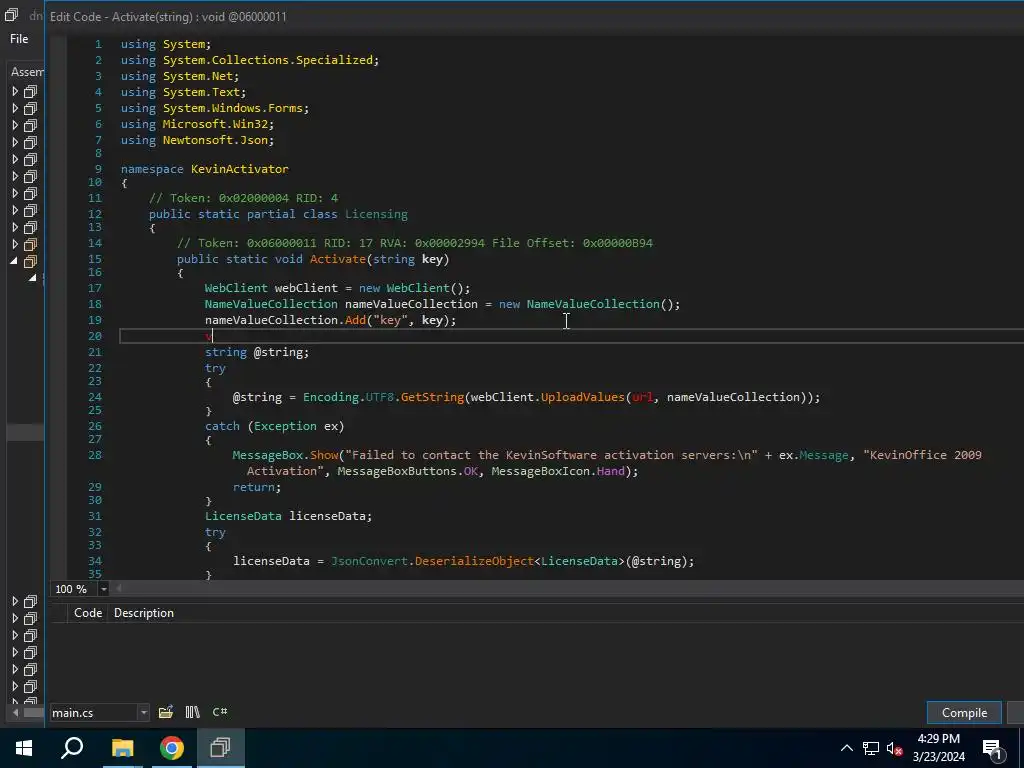Sort errors by the Description column
Image resolution: width=1024 pixels, height=768 pixels.
pos(144,613)
